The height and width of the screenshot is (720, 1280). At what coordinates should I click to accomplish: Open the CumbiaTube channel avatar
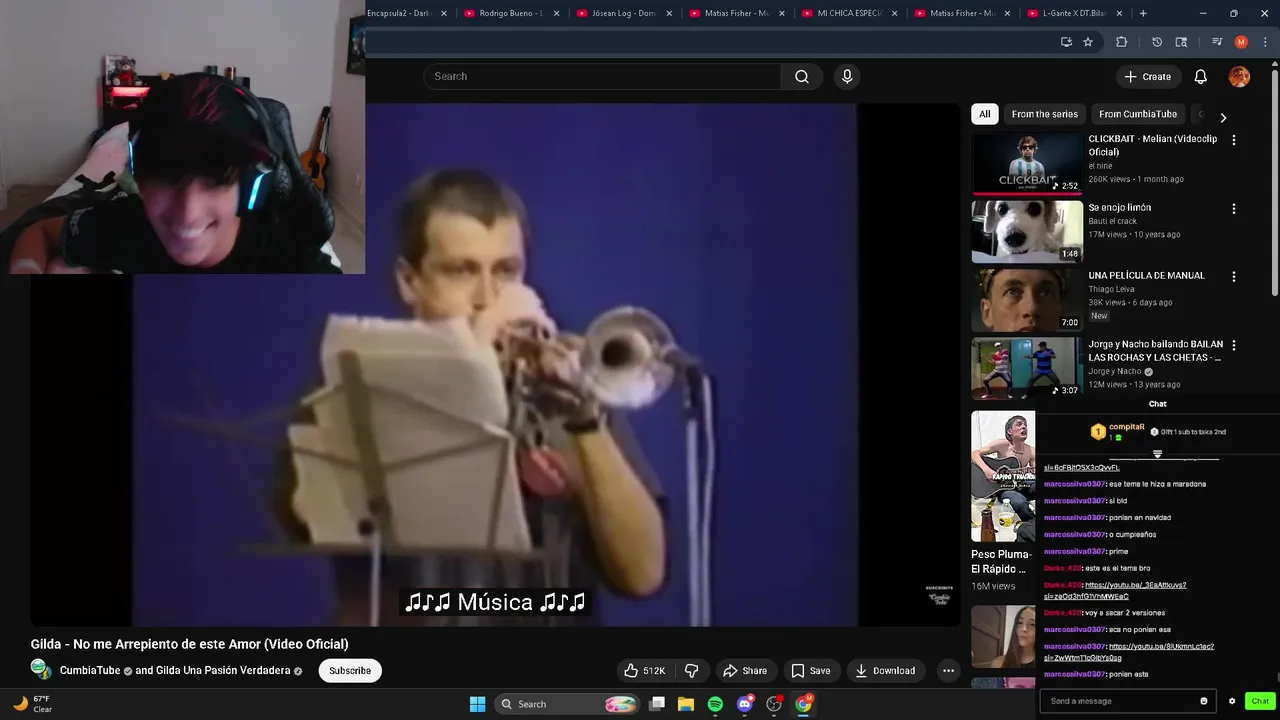[41, 670]
